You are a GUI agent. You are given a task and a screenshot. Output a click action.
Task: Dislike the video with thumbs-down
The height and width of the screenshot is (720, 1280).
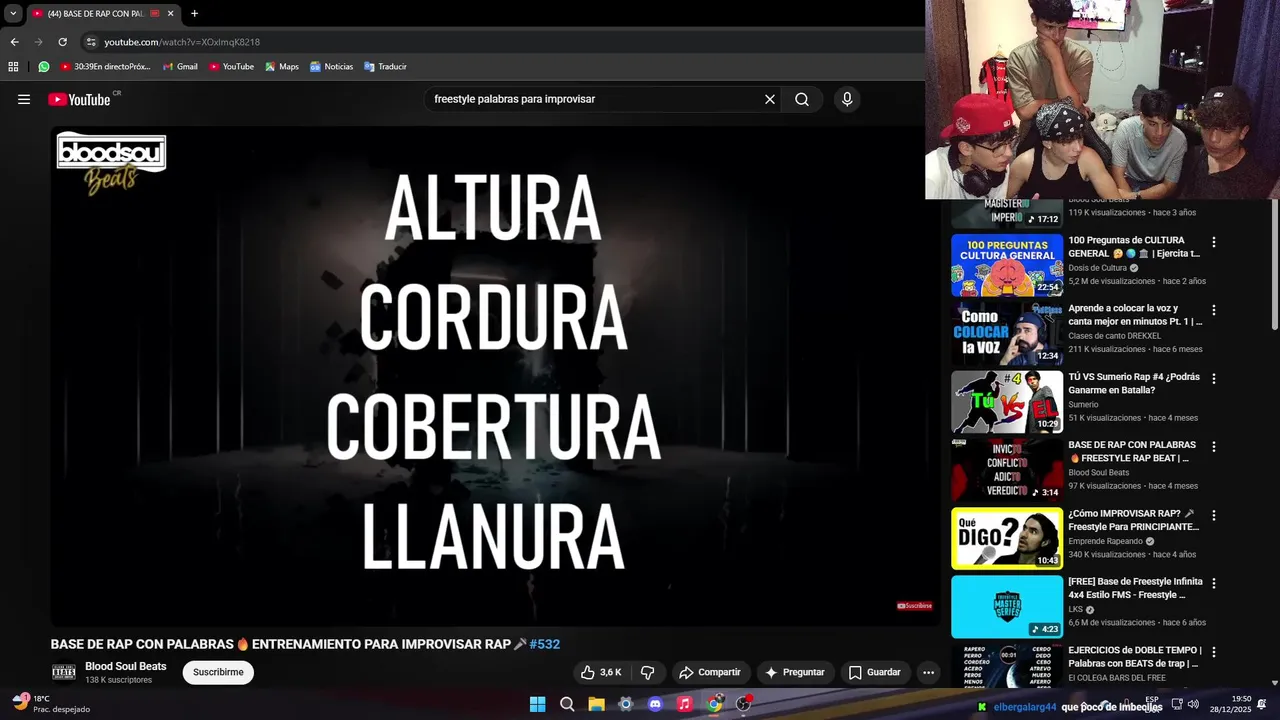(647, 672)
